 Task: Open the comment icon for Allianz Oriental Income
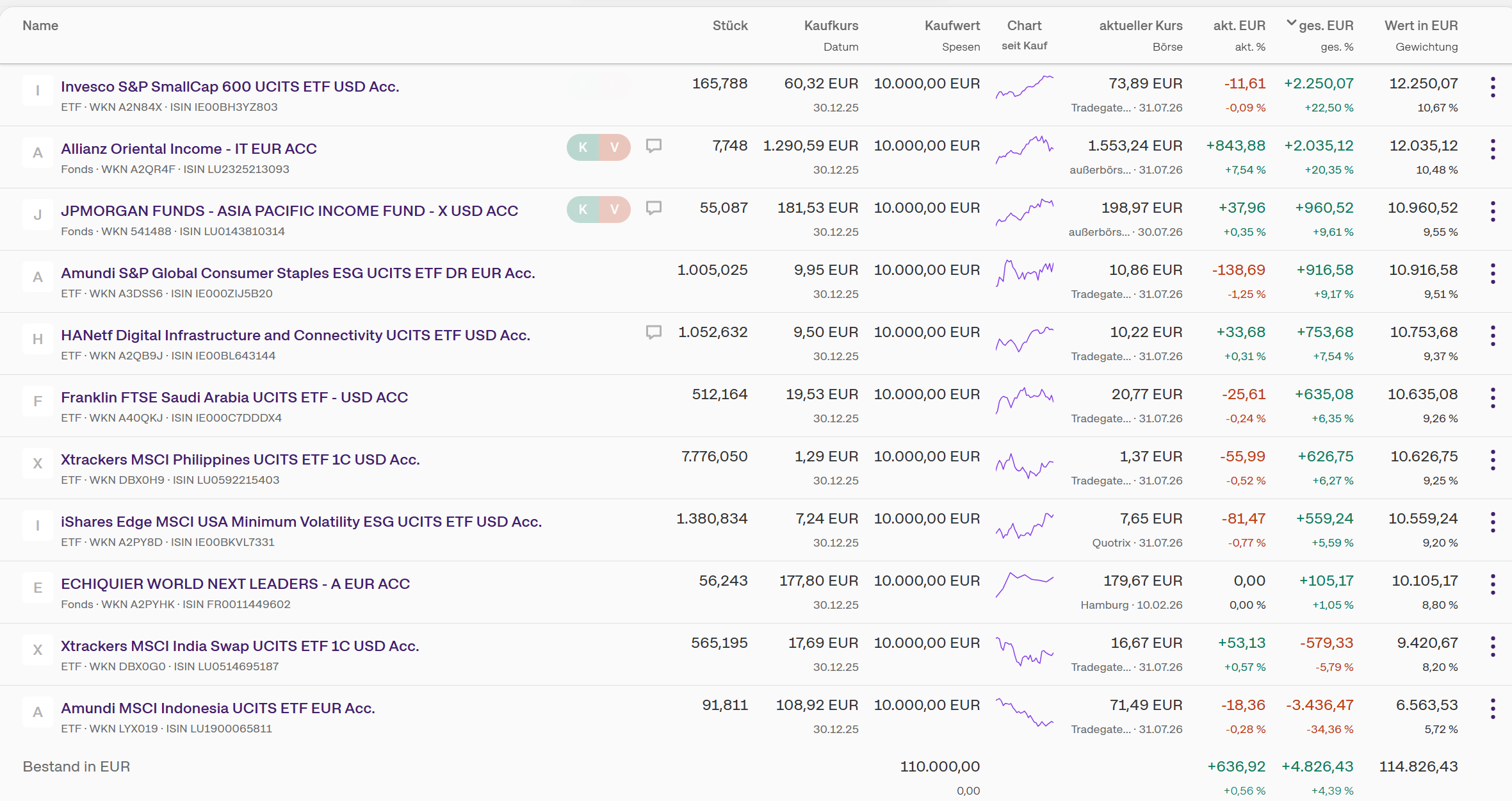653,146
